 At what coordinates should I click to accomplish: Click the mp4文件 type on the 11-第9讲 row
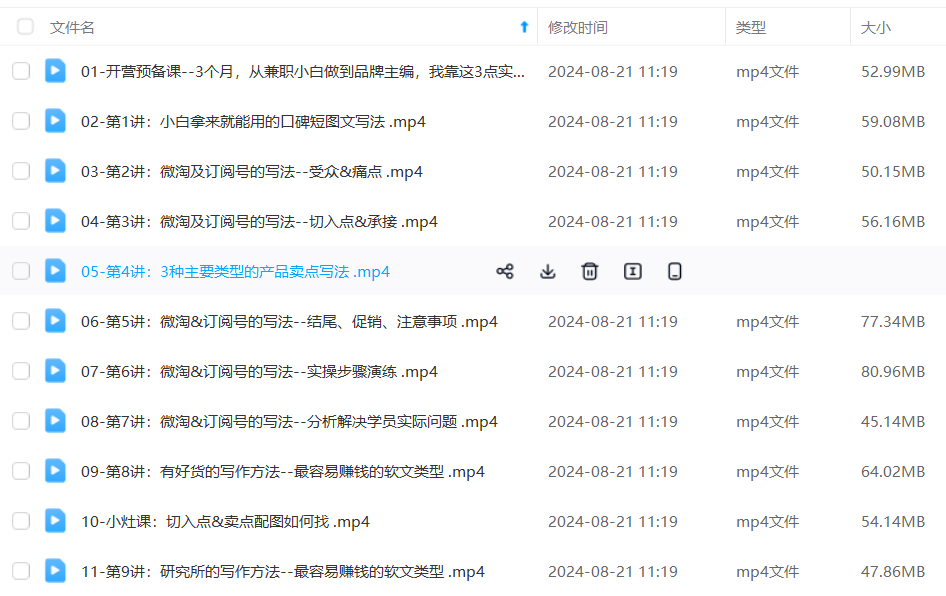767,572
